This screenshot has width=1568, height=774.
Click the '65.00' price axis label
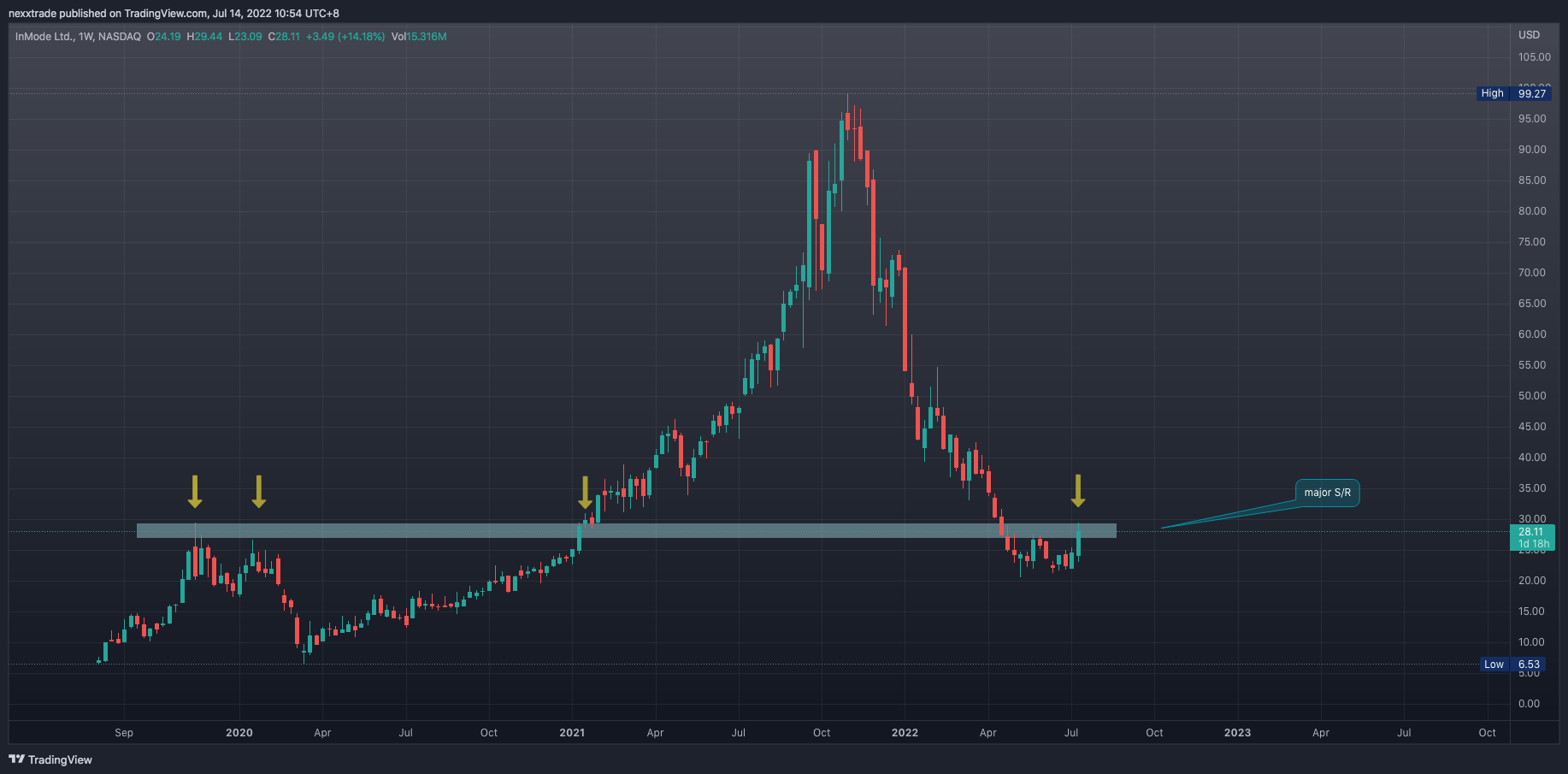click(x=1532, y=304)
